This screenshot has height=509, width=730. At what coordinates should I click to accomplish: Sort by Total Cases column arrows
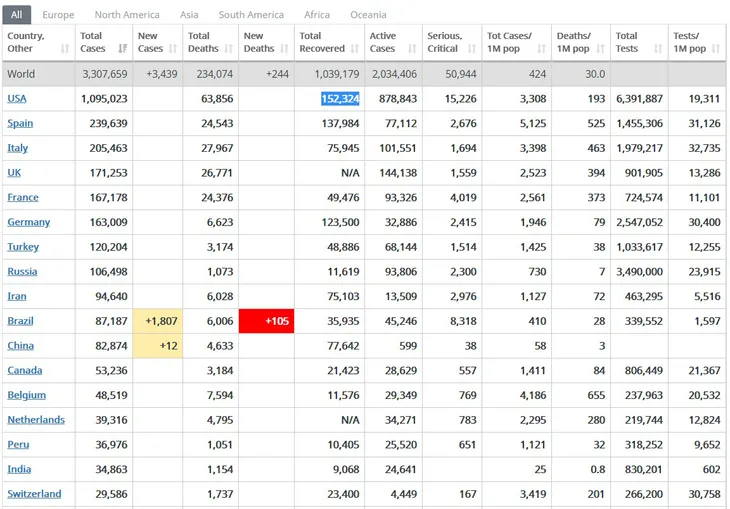click(122, 48)
